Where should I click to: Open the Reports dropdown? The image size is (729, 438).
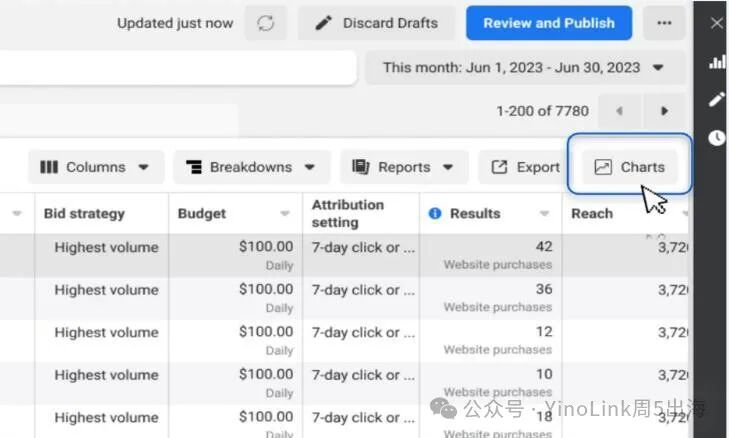coord(404,167)
